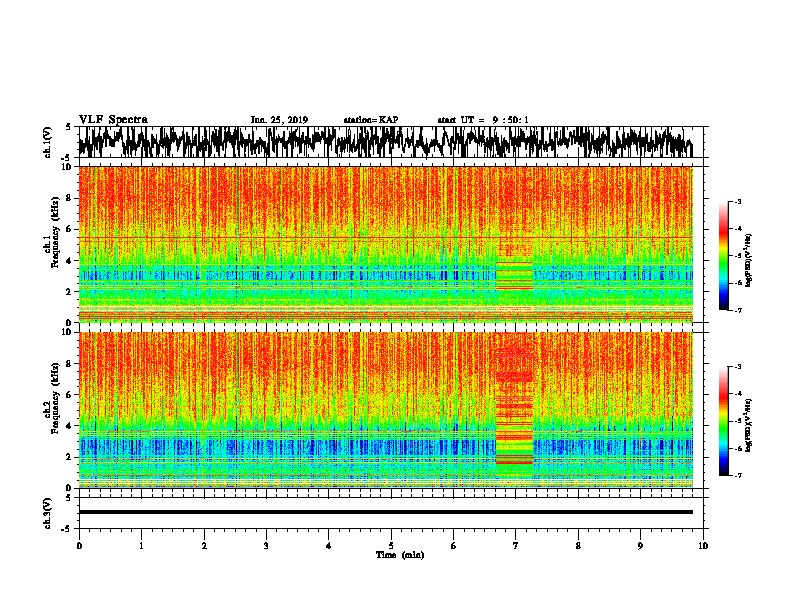The image size is (792, 612).
Task: Click the "7" tick label on the time axis
Action: 516,546
